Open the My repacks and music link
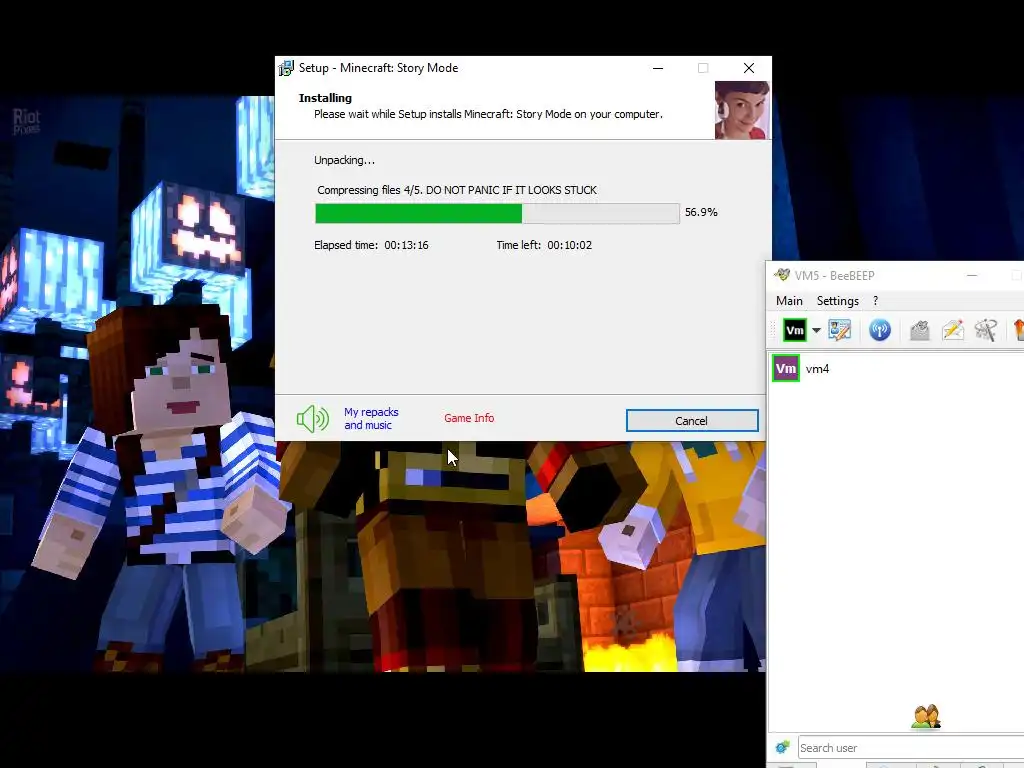Viewport: 1024px width, 768px height. (x=371, y=419)
